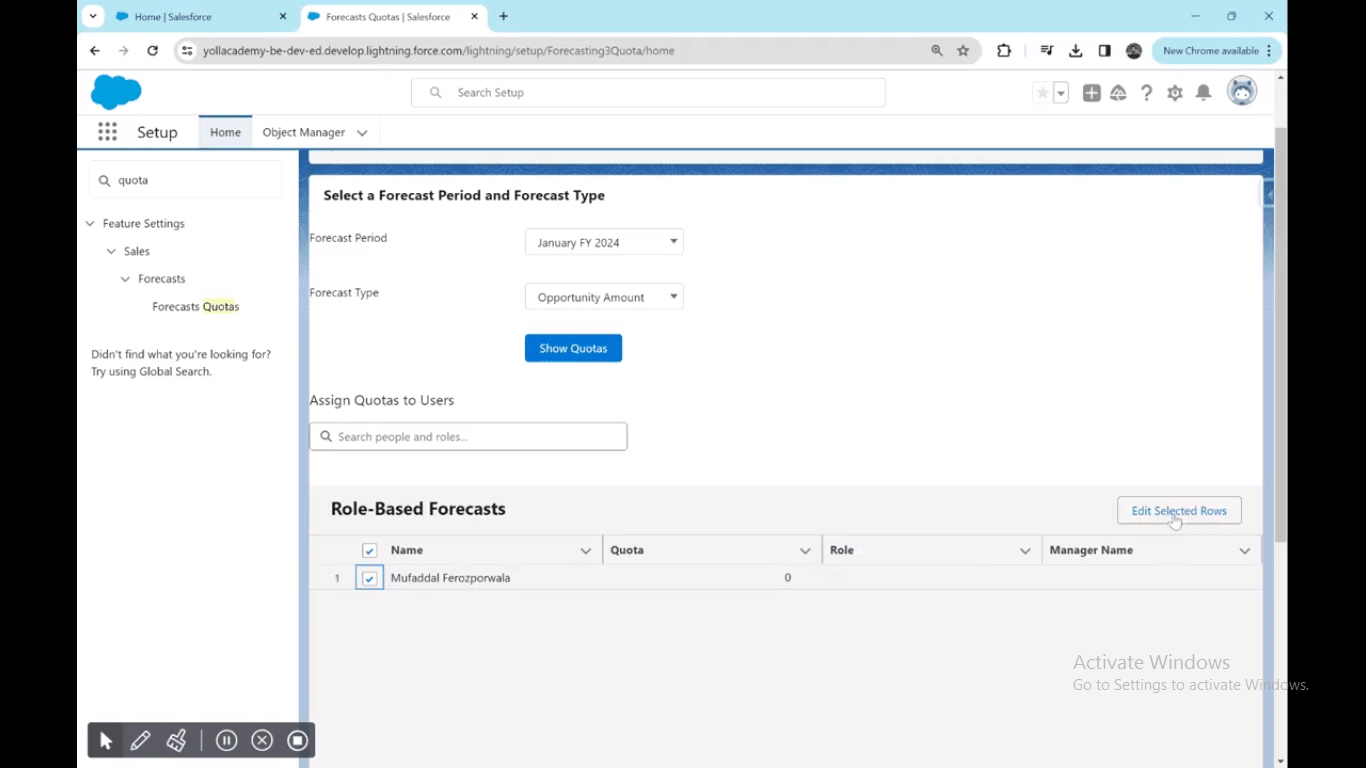
Task: Open the global create plus icon
Action: coord(1092,93)
